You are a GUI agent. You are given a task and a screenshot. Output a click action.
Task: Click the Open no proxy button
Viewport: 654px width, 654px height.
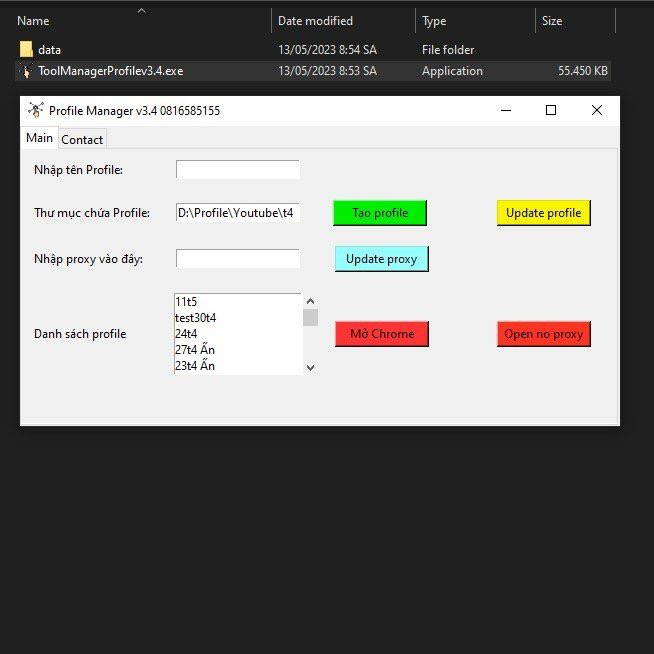point(543,334)
